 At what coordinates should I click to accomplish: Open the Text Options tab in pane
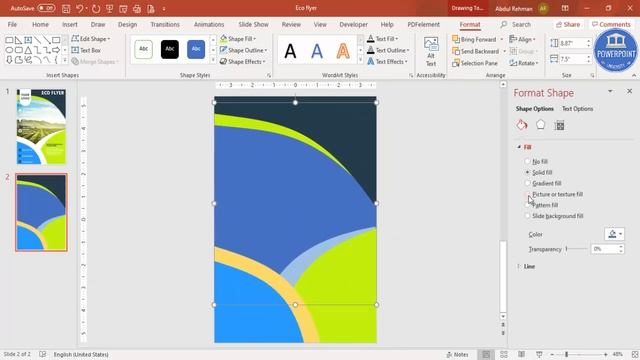tap(577, 109)
